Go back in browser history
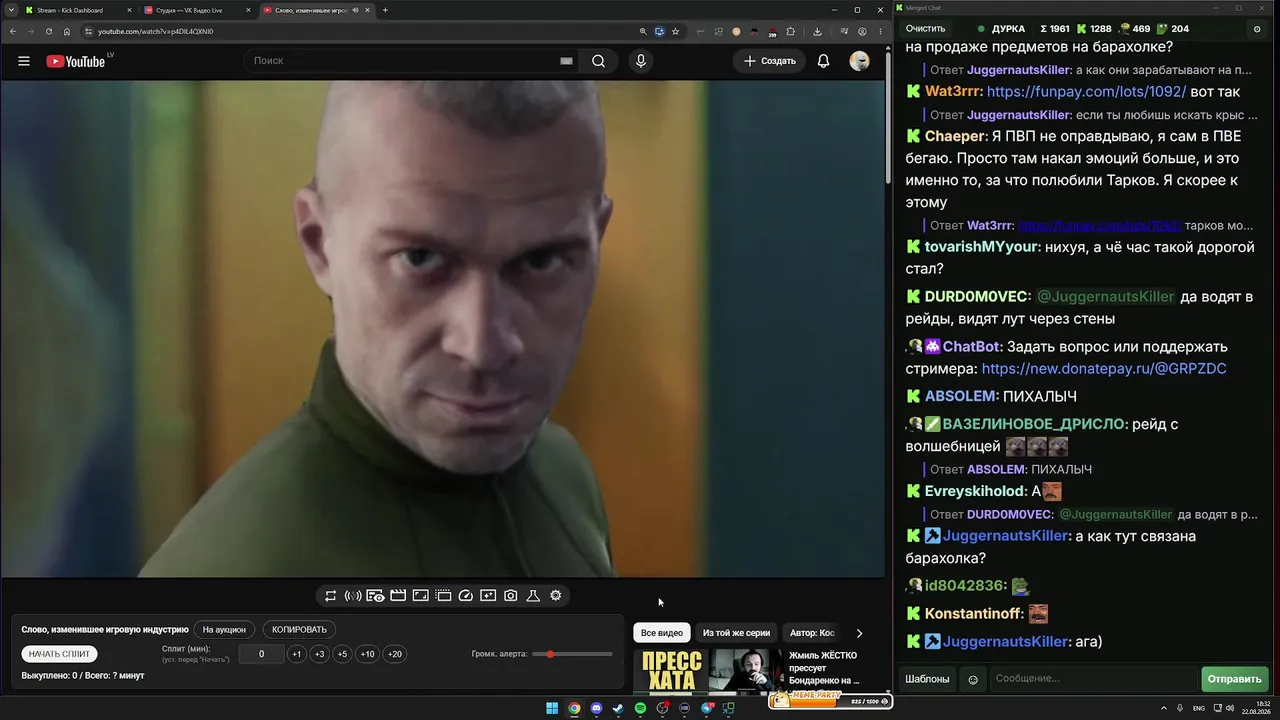The height and width of the screenshot is (720, 1280). 13,31
